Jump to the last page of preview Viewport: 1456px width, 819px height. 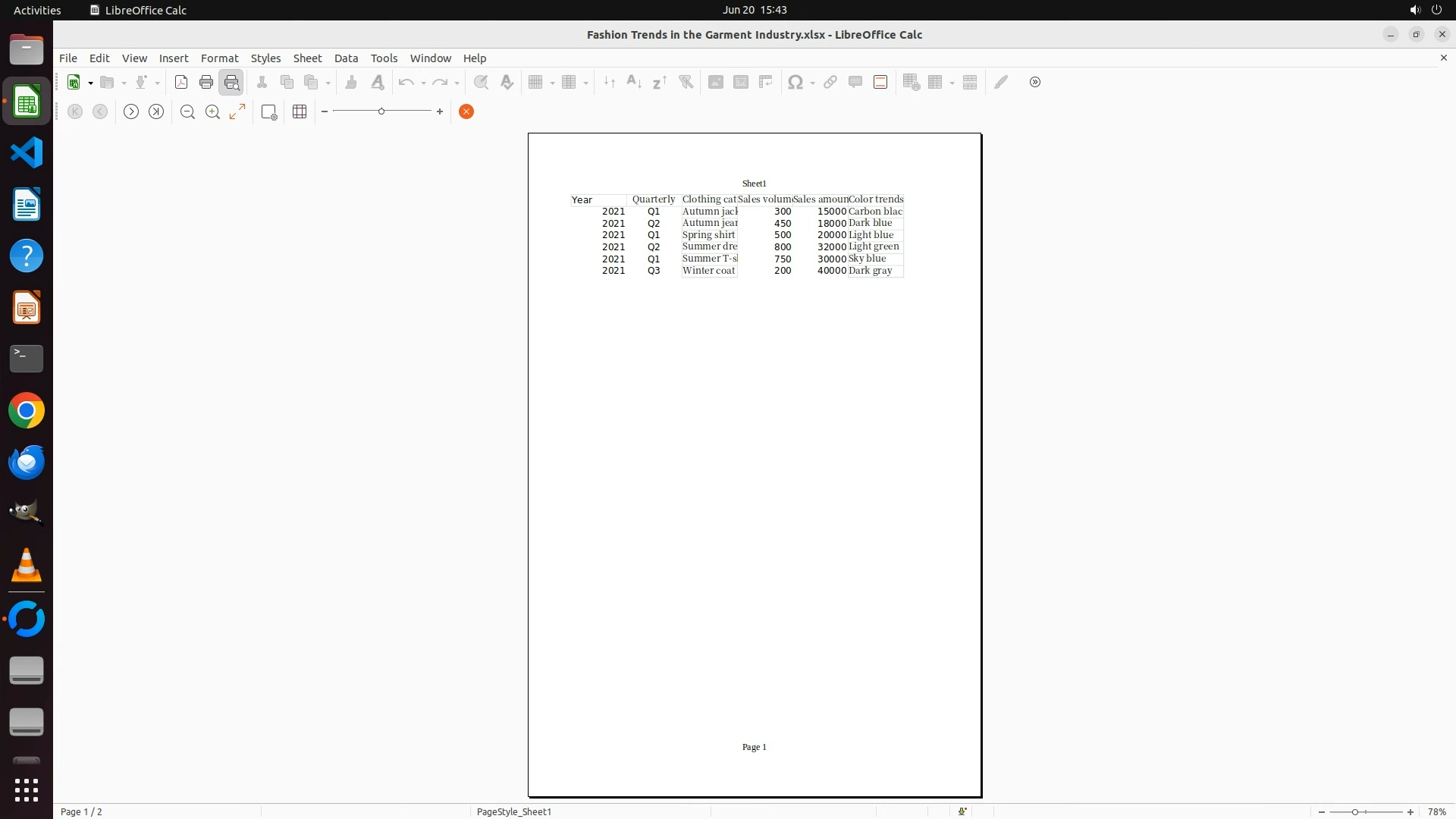156,112
